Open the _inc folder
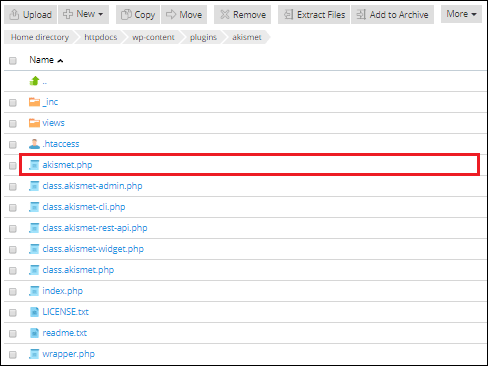The image size is (488, 366). point(50,102)
